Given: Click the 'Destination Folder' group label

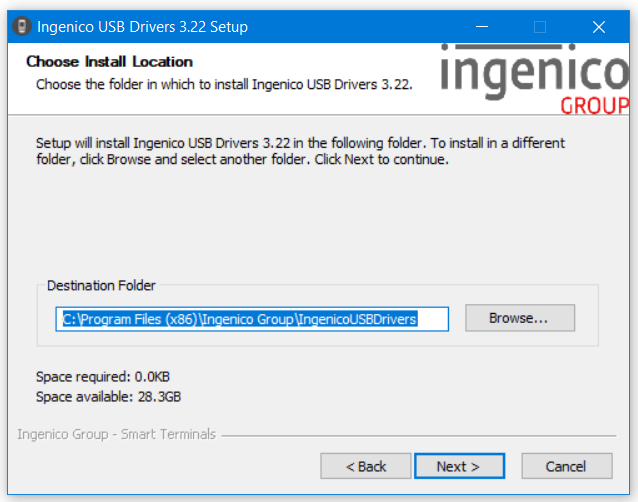Looking at the screenshot, I should [101, 286].
